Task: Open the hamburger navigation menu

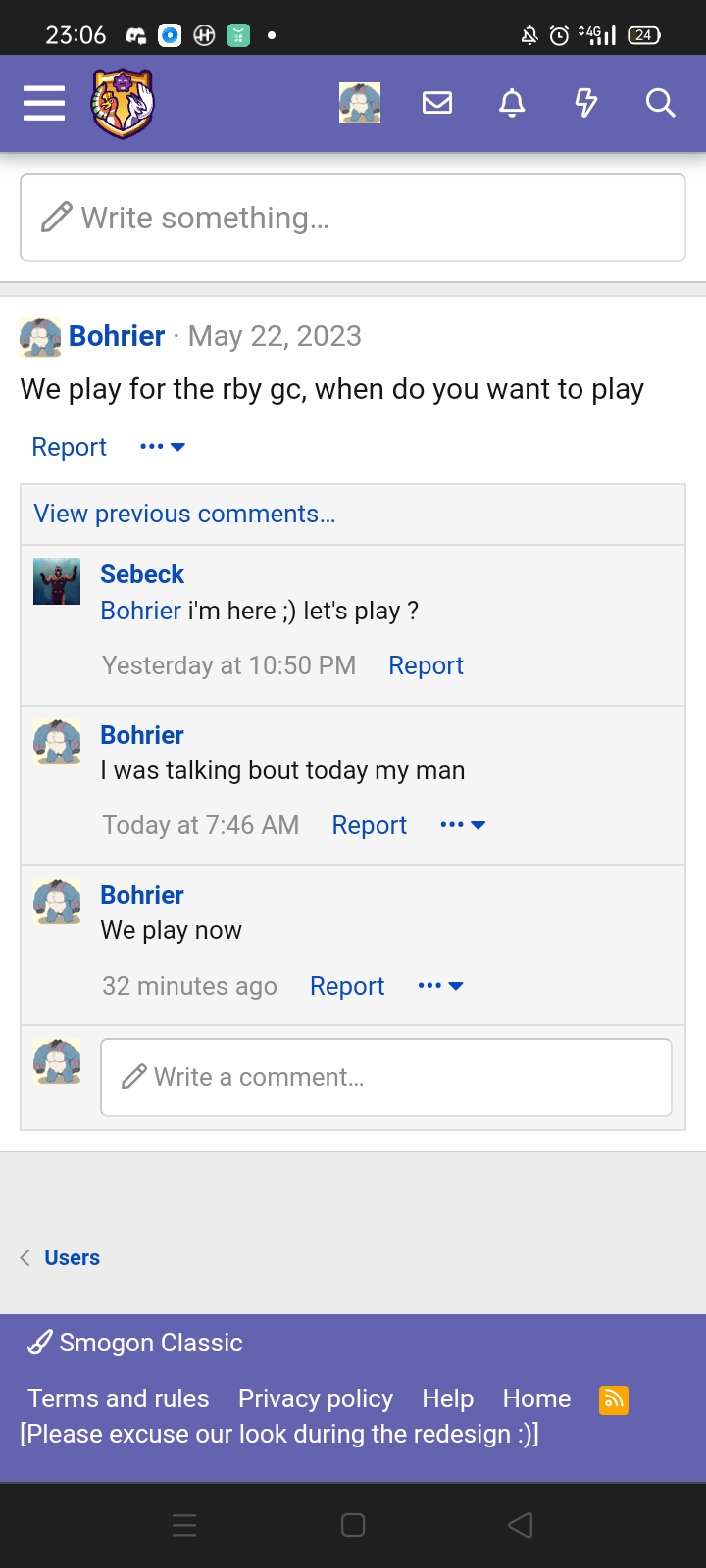Action: 44,103
